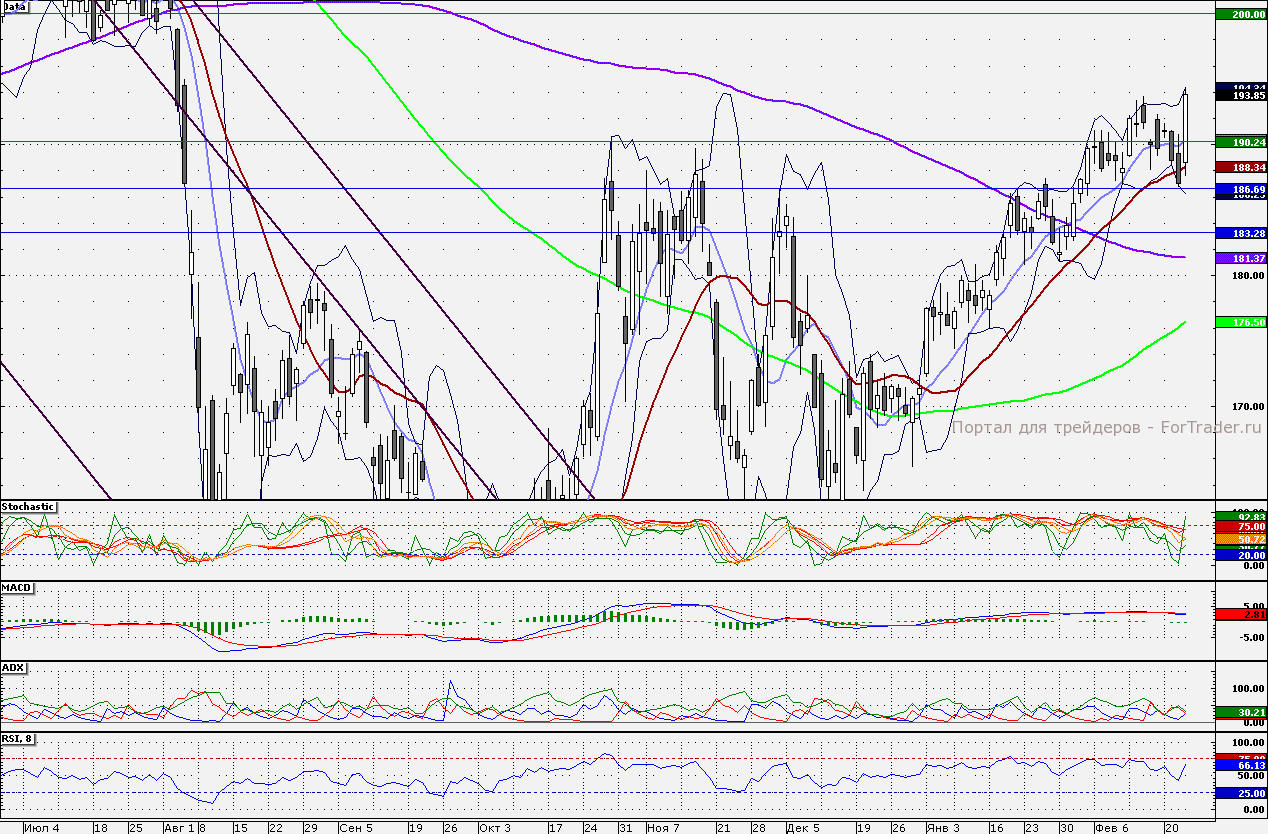This screenshot has height=834, width=1268.
Task: Click the ForTrader.ru watermark text
Action: click(x=1107, y=427)
